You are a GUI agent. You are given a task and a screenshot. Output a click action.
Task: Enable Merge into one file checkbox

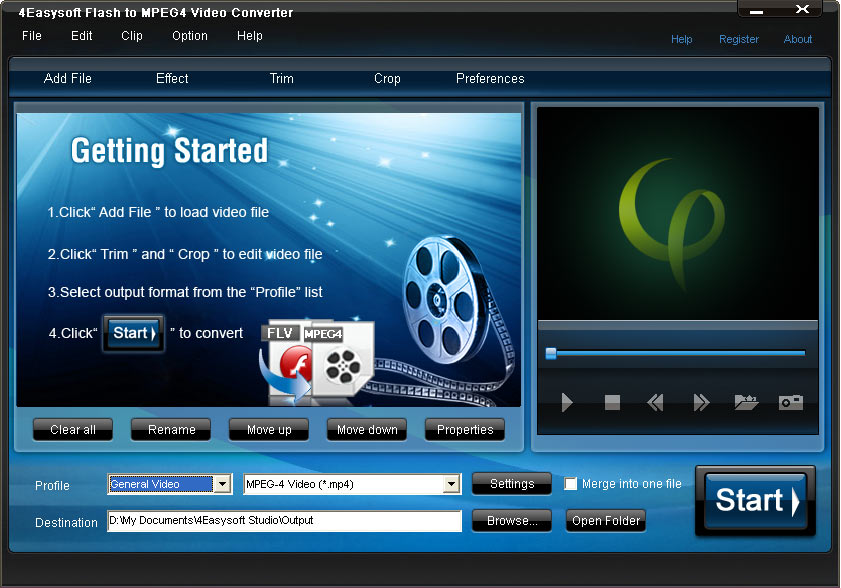coord(571,484)
